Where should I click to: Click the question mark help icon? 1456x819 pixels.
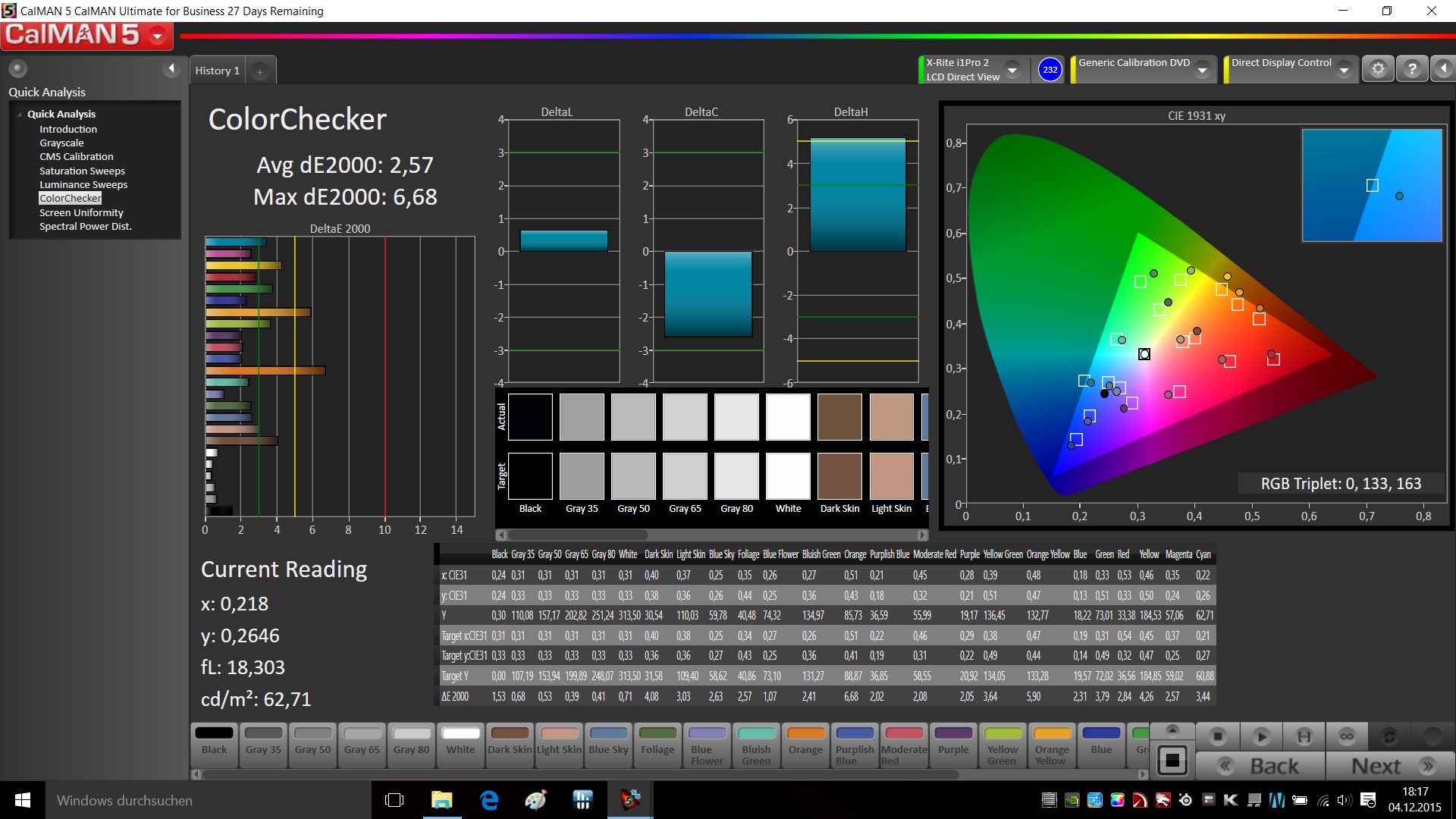coord(1411,69)
